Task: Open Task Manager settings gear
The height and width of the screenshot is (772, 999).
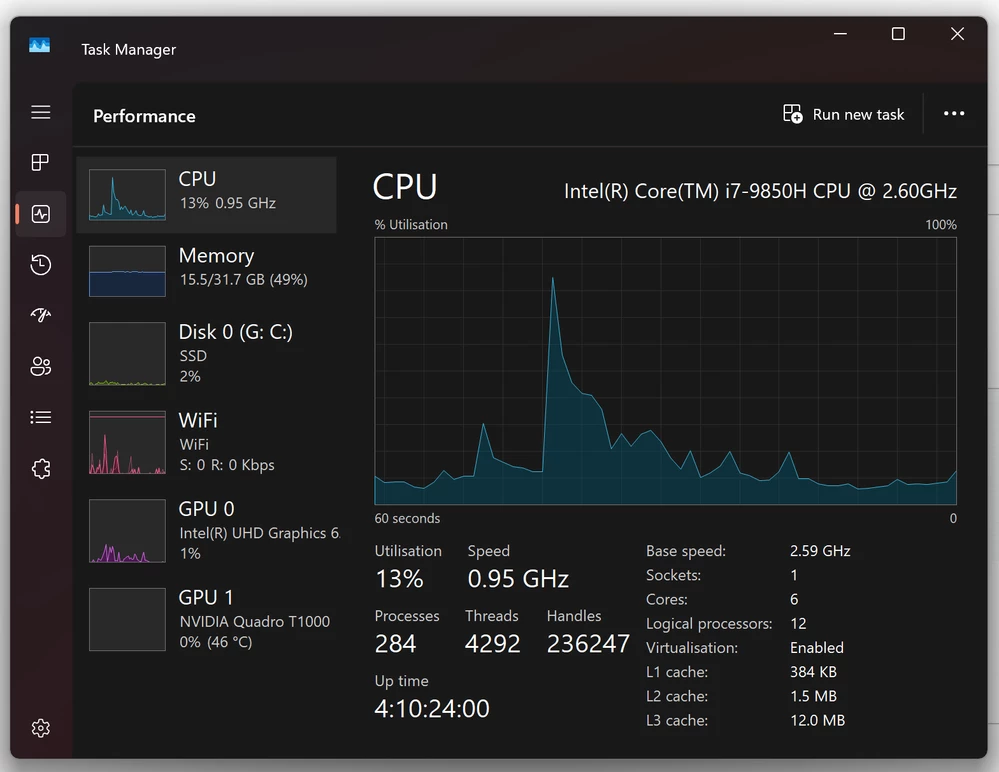Action: (41, 728)
